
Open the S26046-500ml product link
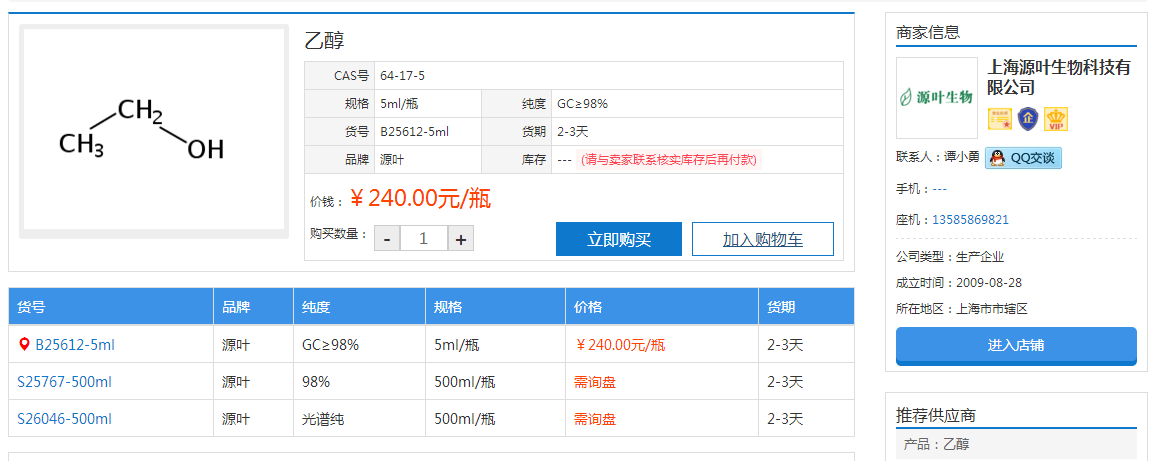click(65, 419)
